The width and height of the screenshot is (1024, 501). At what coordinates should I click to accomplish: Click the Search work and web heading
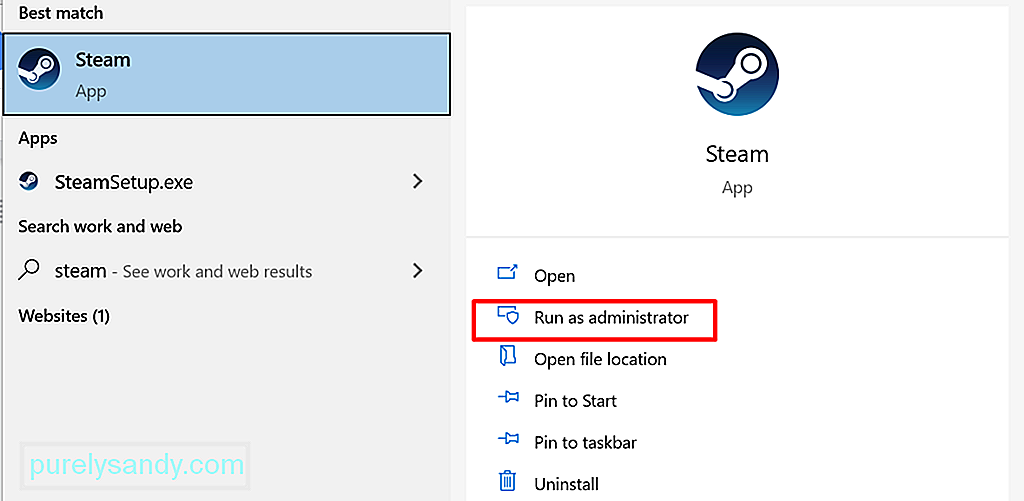pyautogui.click(x=100, y=227)
